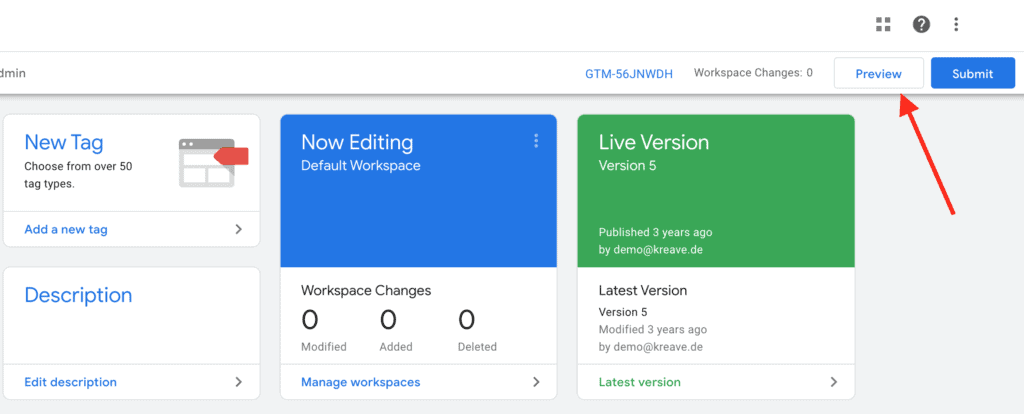
Task: Click Workspace Changes title in blue card
Action: [366, 291]
